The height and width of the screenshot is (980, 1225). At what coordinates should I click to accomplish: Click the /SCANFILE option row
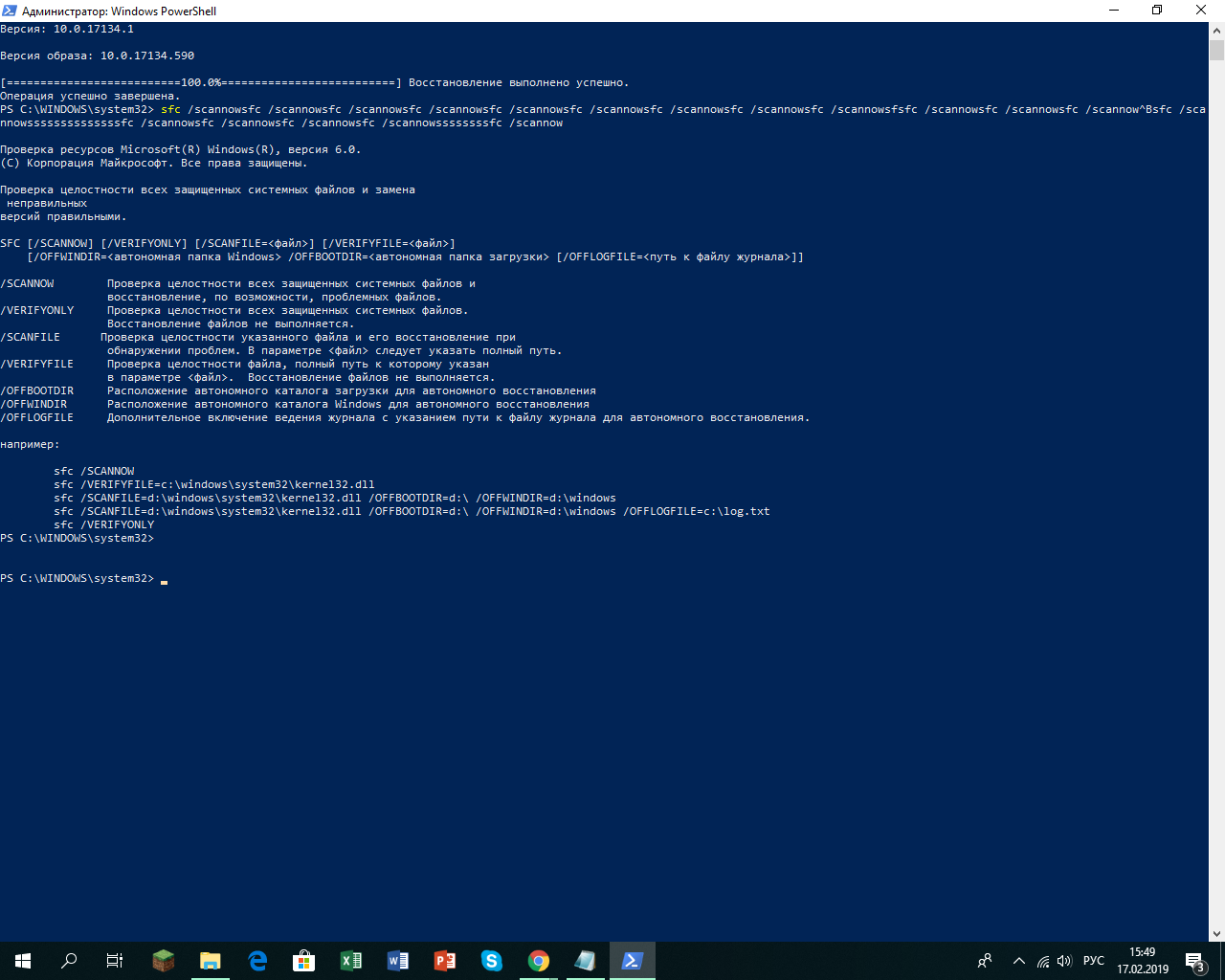pyautogui.click(x=281, y=344)
